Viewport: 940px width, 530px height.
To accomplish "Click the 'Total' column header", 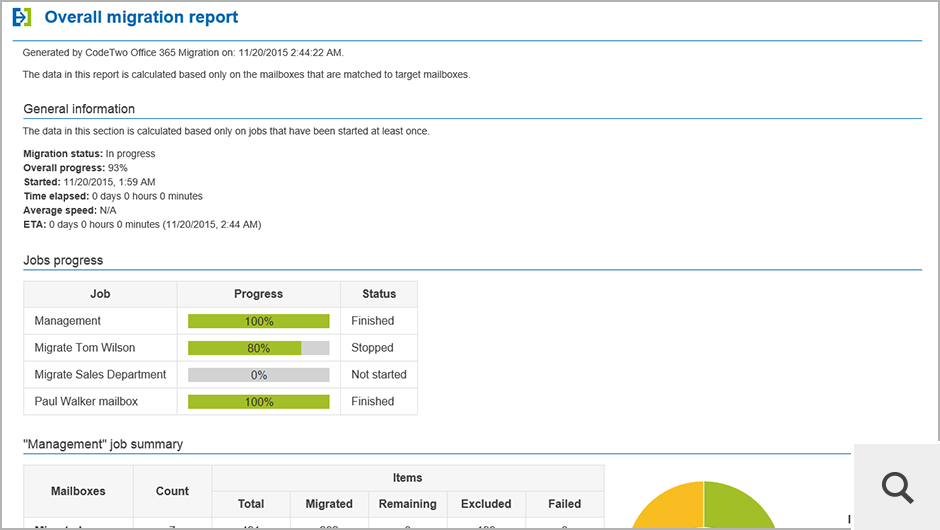I will click(251, 504).
